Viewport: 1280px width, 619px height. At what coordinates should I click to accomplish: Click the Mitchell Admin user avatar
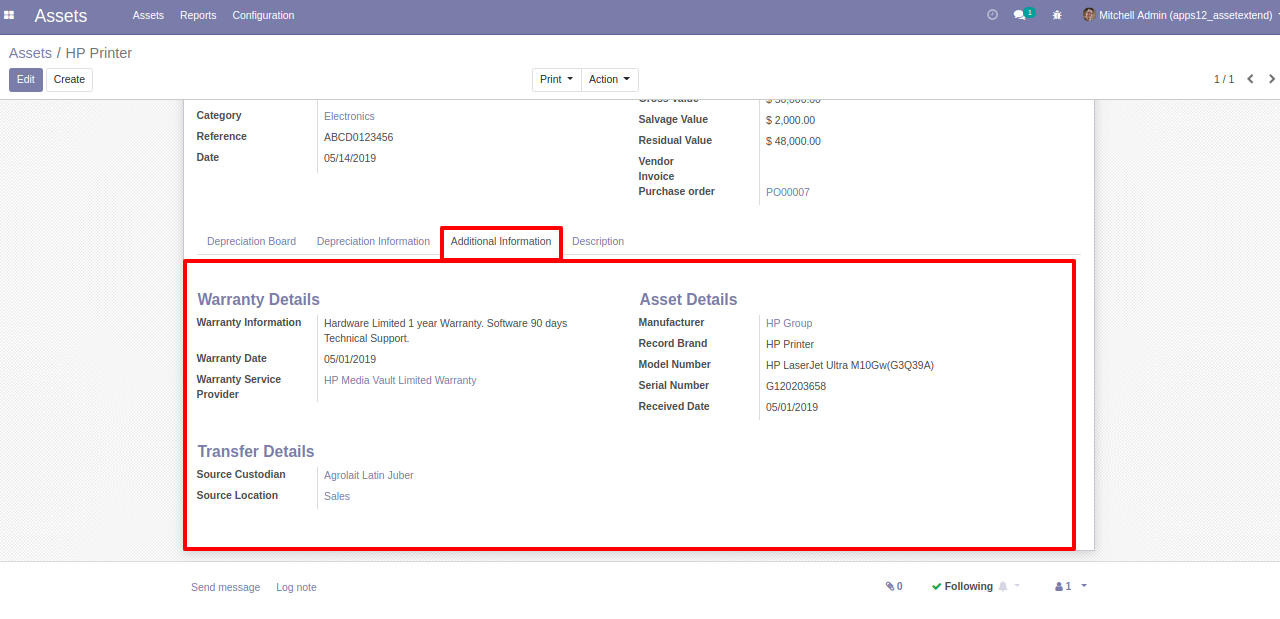pos(1089,15)
